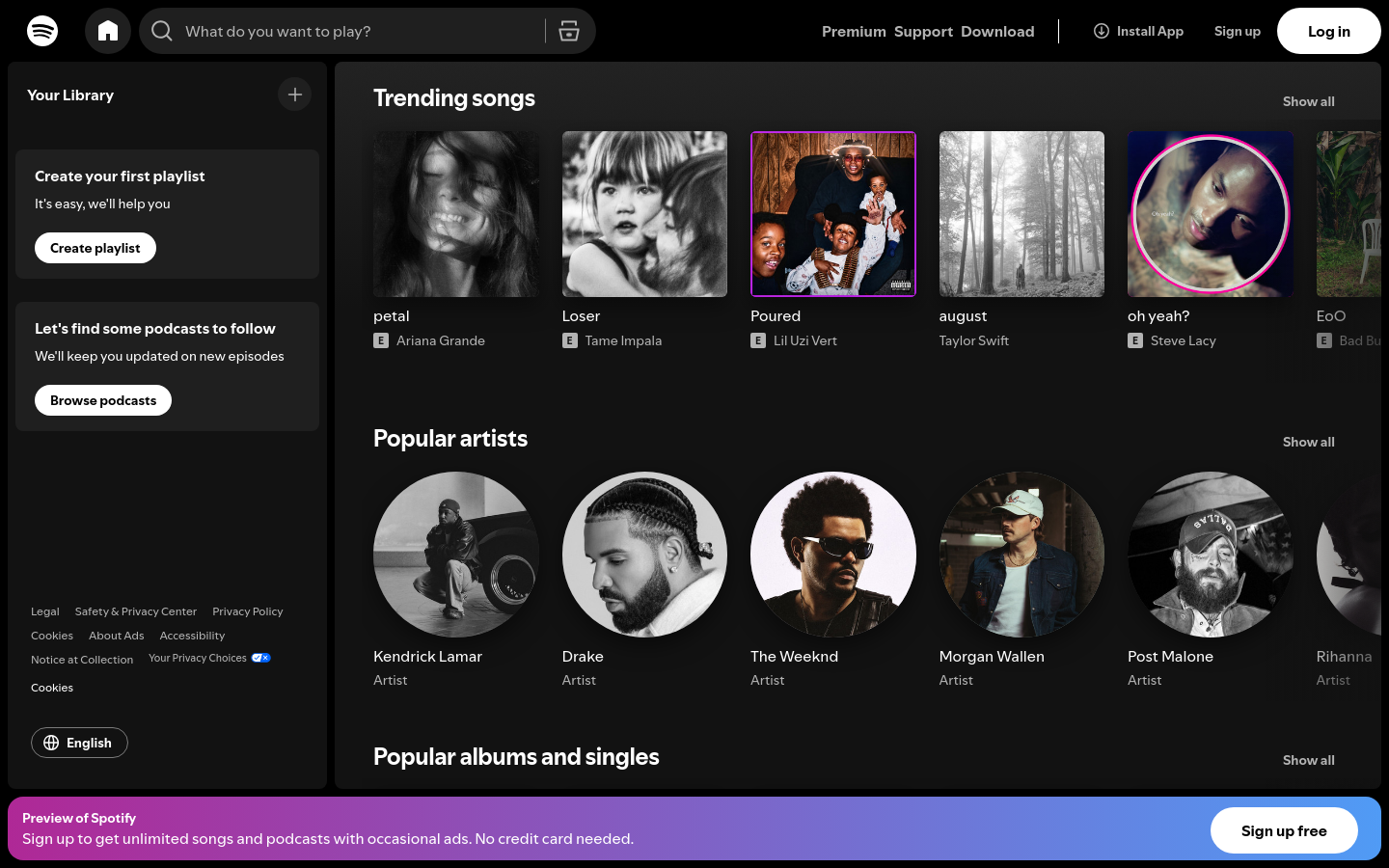Open the Support link
Image resolution: width=1389 pixels, height=868 pixels.
(923, 31)
